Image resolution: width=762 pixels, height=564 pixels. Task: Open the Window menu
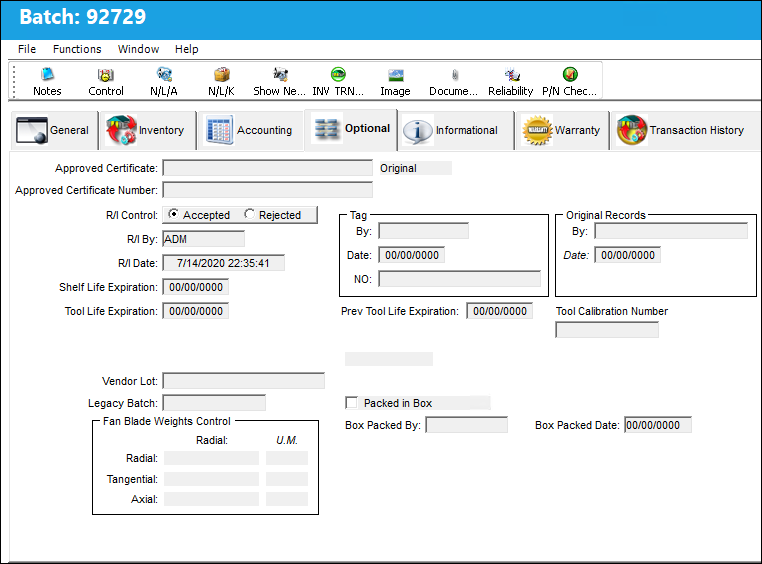coord(139,49)
